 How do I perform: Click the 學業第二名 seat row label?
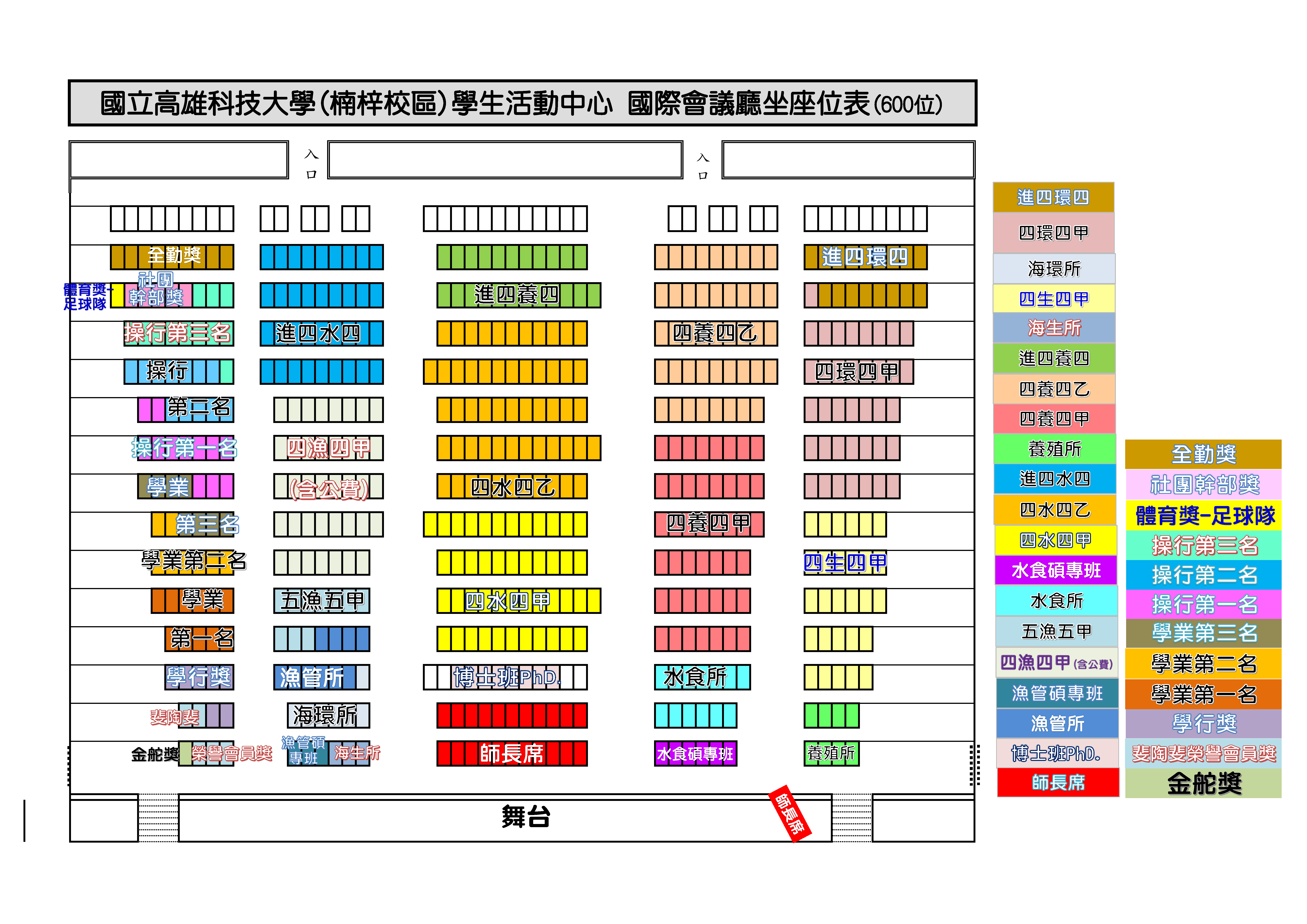pos(194,561)
